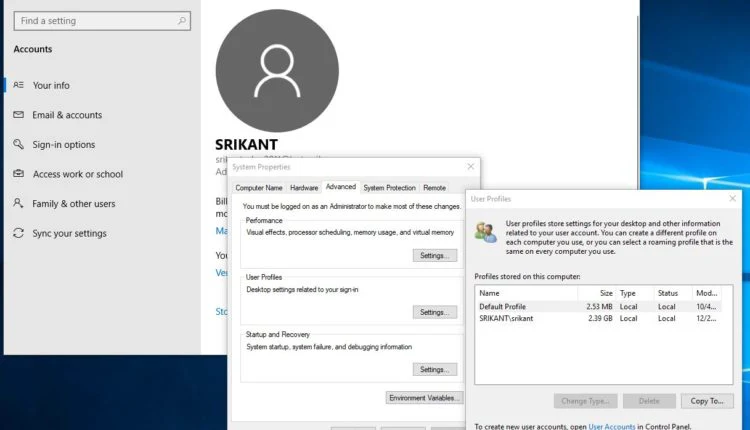Open Your info in Accounts sidebar
This screenshot has height=430, width=750.
(x=51, y=86)
